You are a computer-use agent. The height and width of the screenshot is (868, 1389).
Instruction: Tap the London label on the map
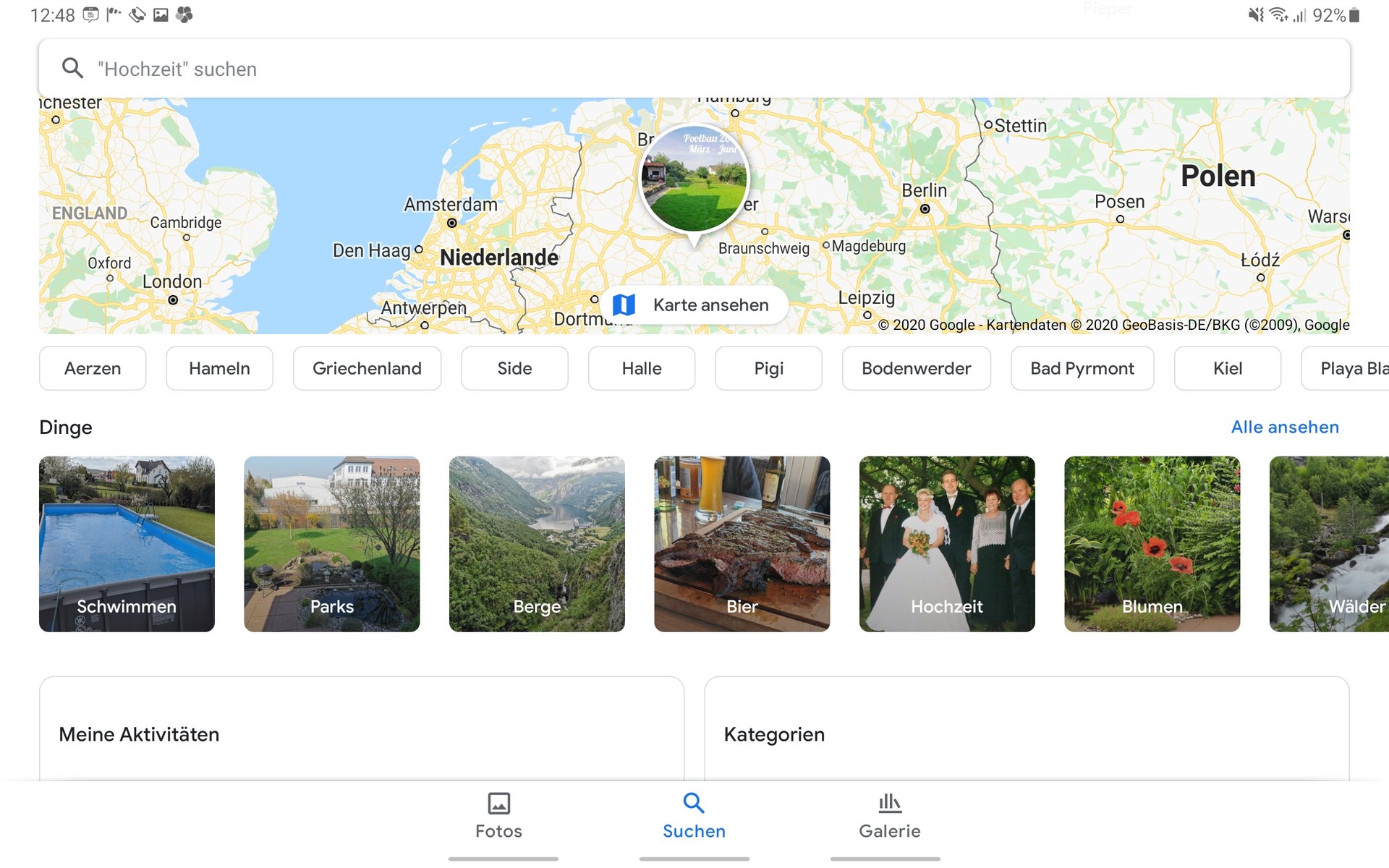[x=172, y=281]
